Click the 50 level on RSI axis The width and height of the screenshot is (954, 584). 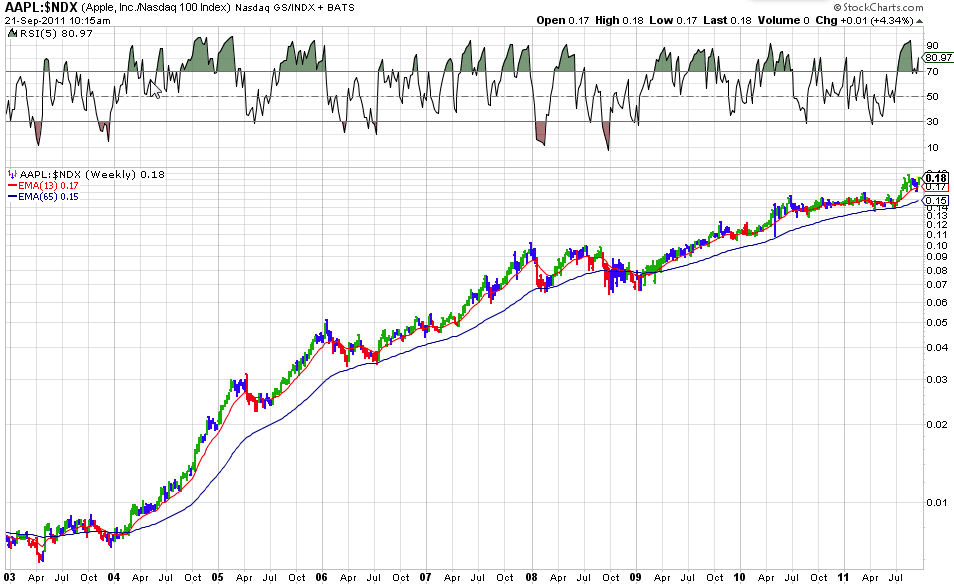932,96
